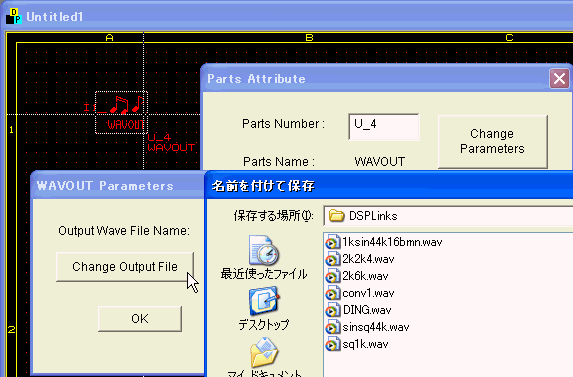Select file name sinsq44k.wav
Viewport: 573px width, 377px height.
click(376, 327)
